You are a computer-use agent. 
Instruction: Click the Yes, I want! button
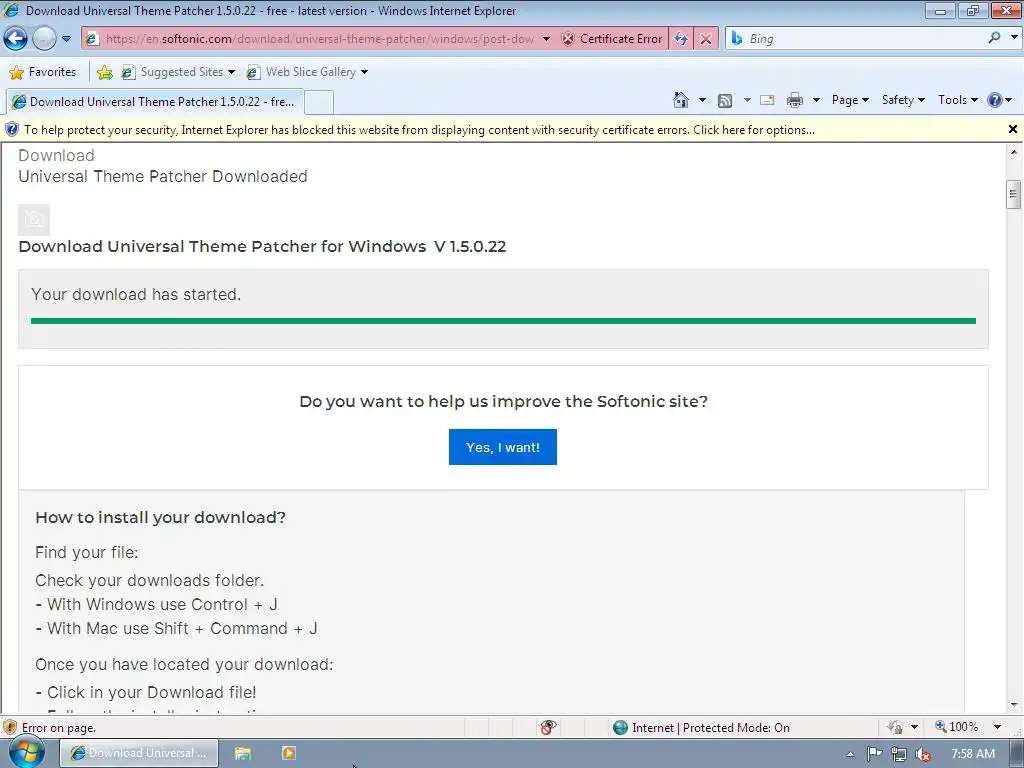point(503,447)
